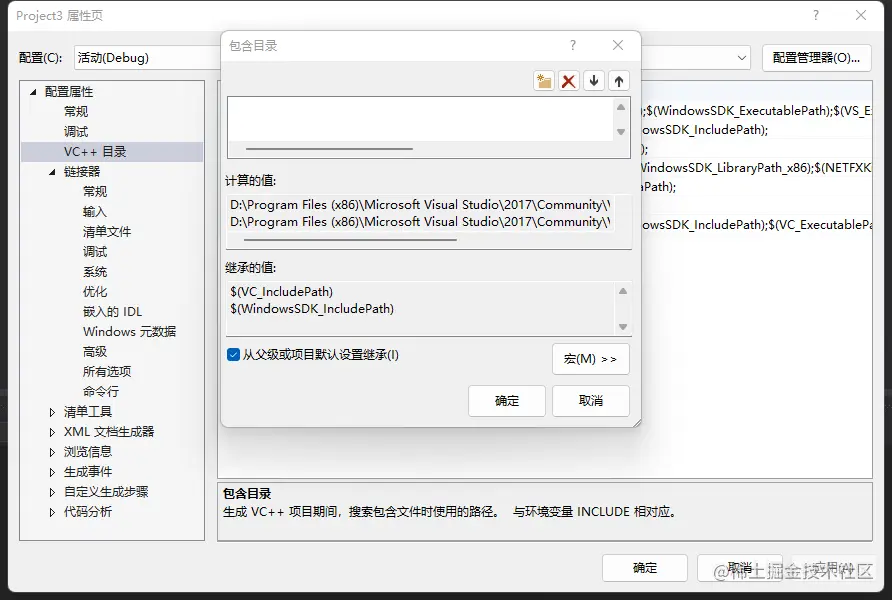
Task: Click horizontal scrollbar under 计算的值 list
Action: [x=350, y=239]
